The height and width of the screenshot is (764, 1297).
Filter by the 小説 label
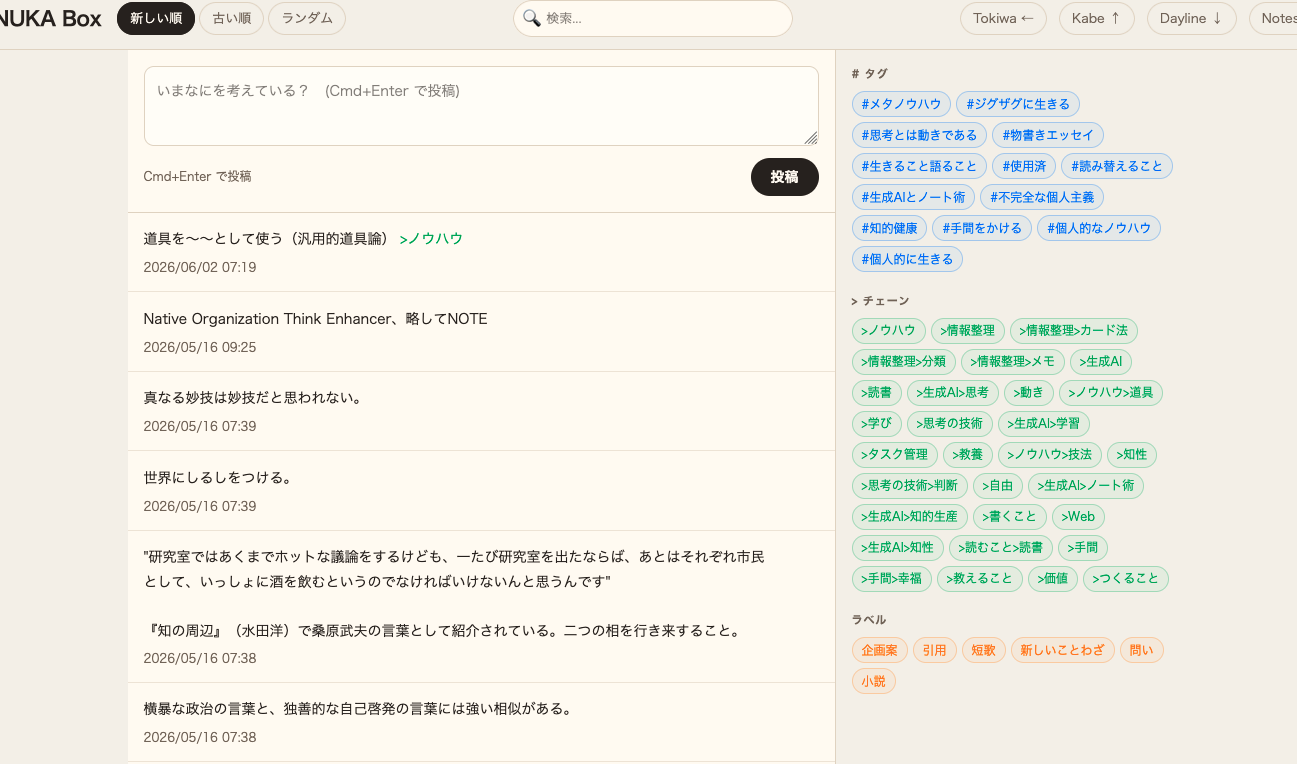tap(874, 681)
